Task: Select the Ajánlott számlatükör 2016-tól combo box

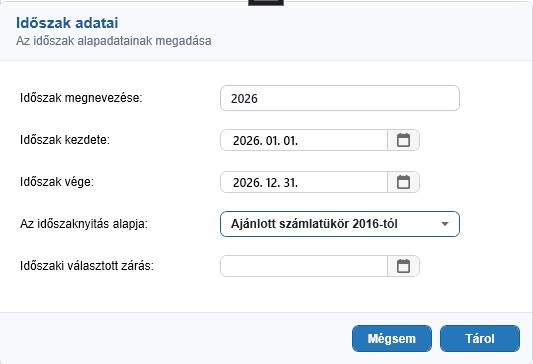Action: pos(340,224)
